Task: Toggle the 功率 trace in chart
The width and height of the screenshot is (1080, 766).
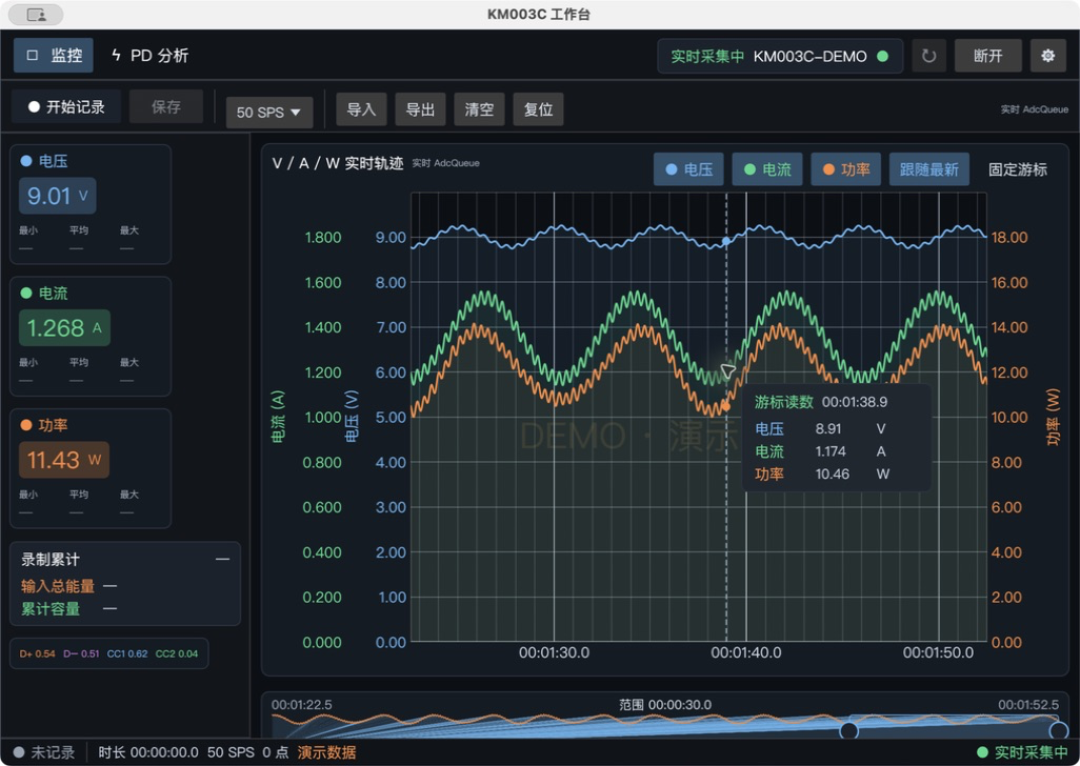Action: point(846,169)
